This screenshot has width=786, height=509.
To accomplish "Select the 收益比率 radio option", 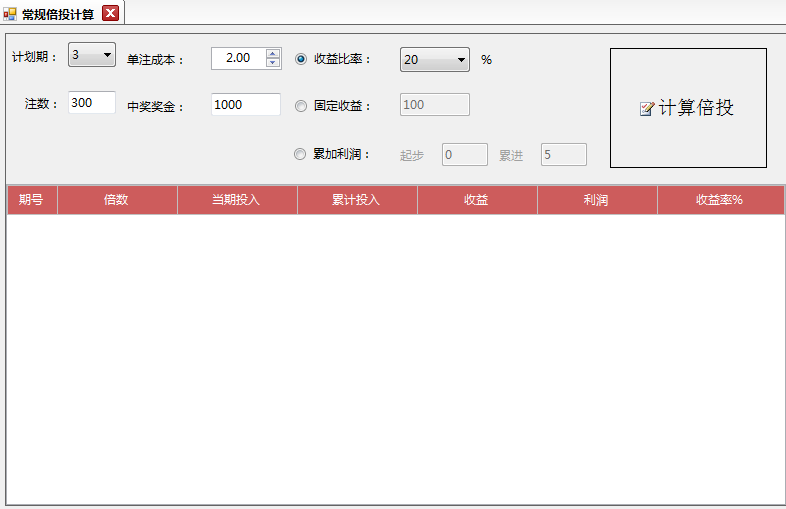I will tap(301, 59).
